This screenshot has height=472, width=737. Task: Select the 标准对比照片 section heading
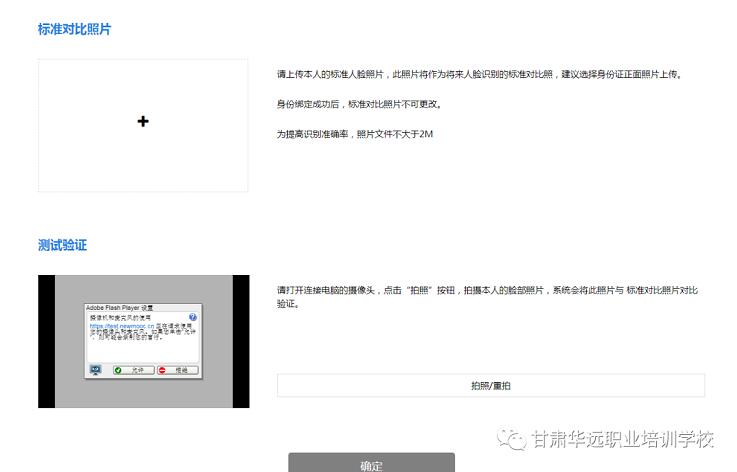[x=75, y=30]
